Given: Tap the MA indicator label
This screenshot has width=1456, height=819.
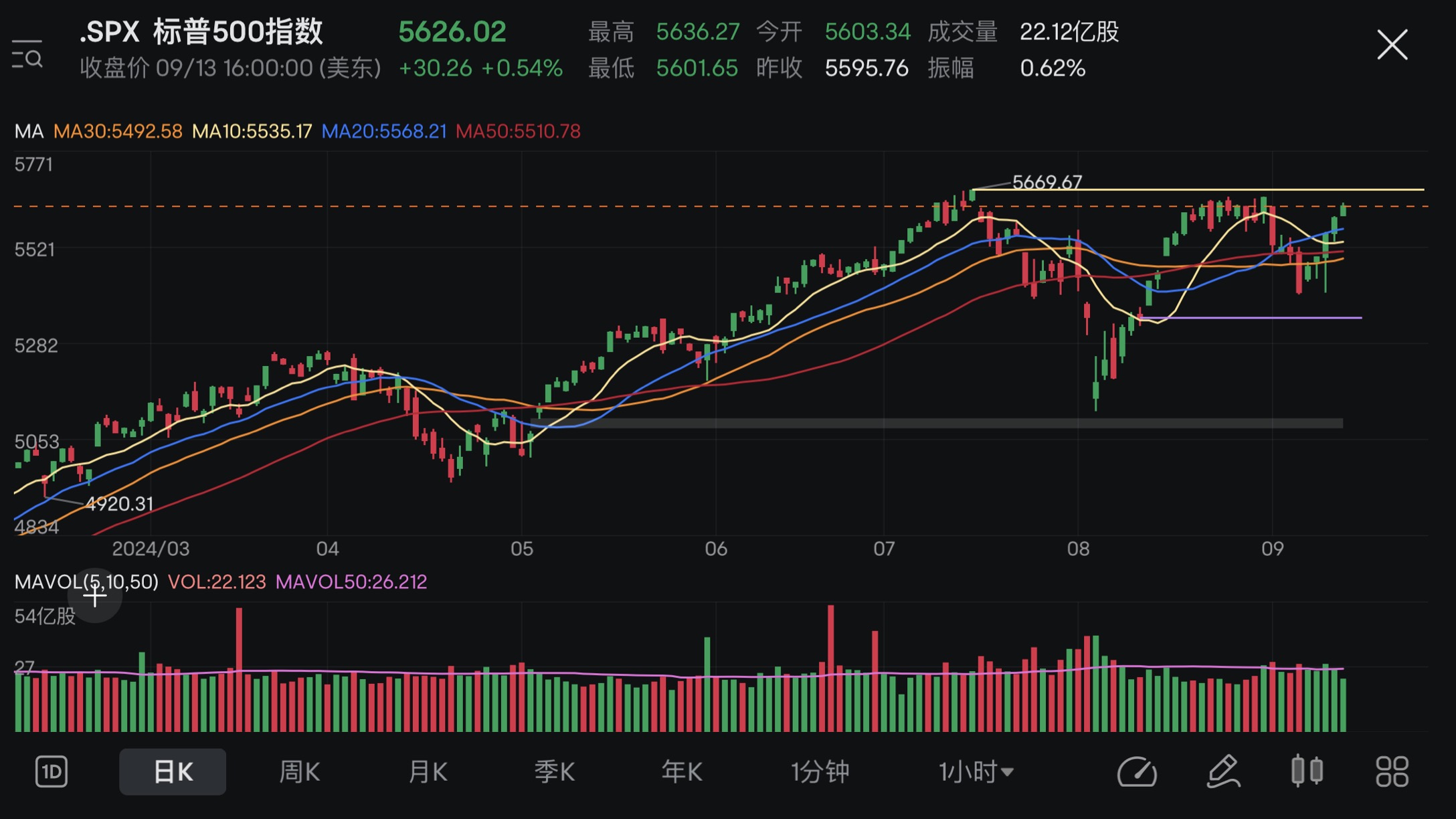Looking at the screenshot, I should pos(29,131).
